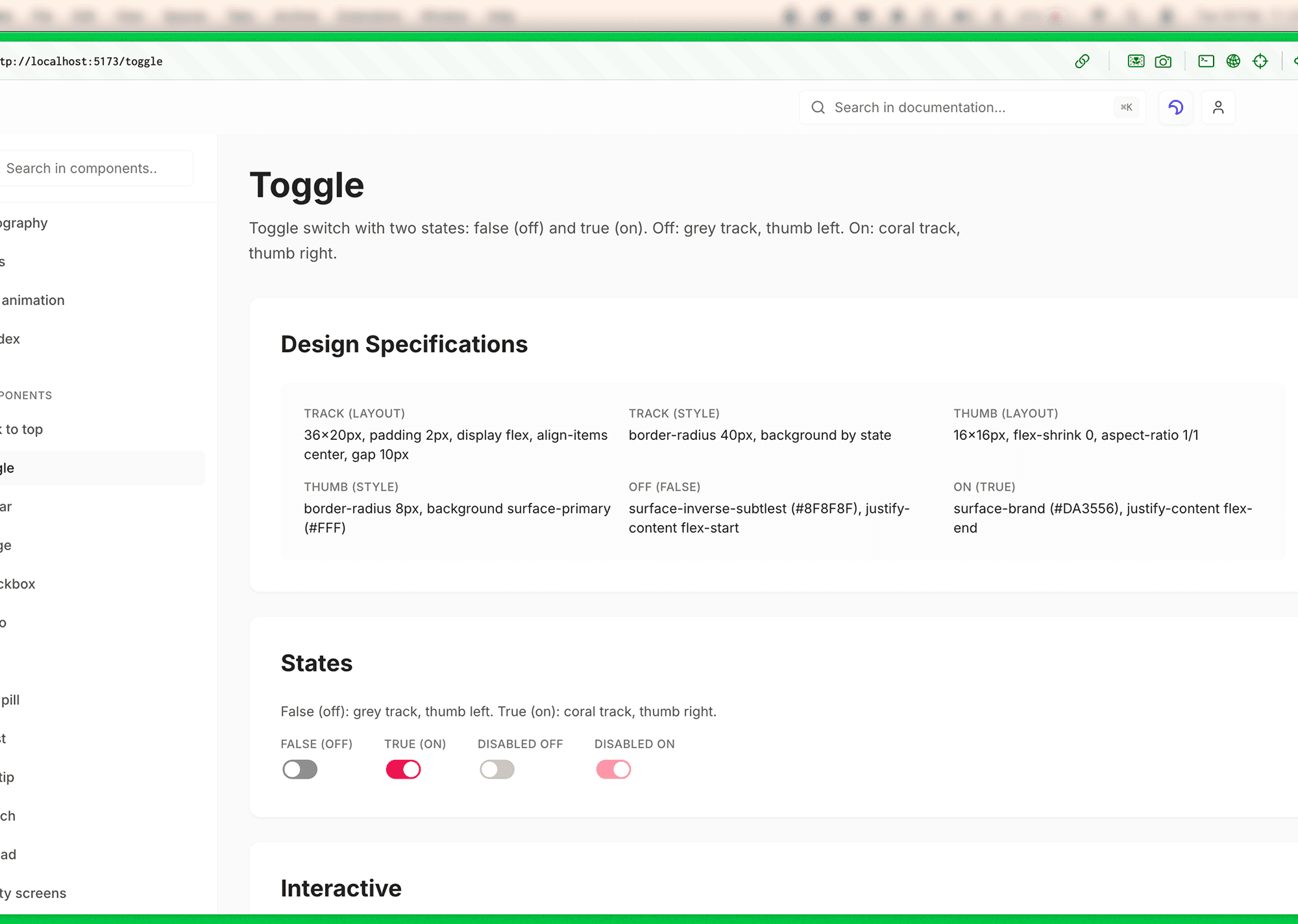Click the Disabled Off toggle switch

497,770
